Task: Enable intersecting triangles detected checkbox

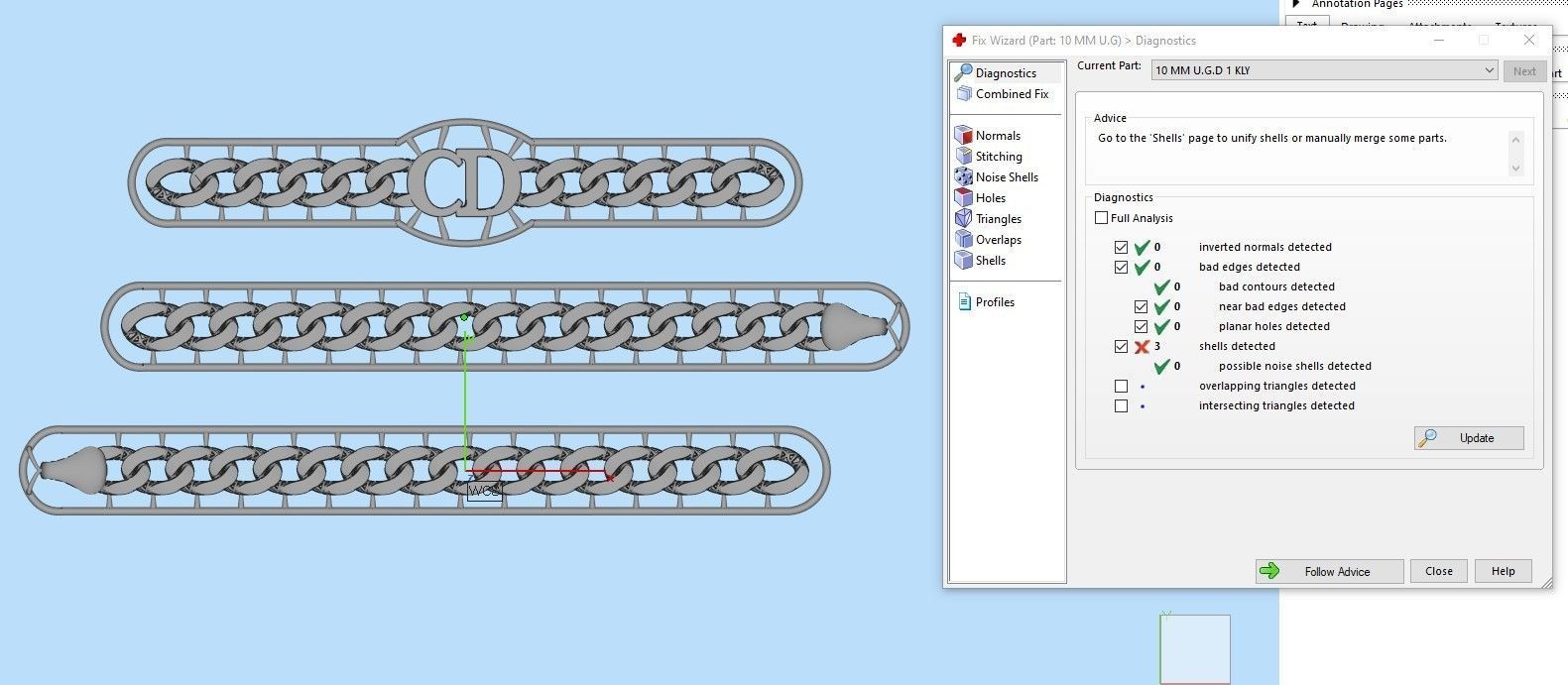Action: 1121,405
